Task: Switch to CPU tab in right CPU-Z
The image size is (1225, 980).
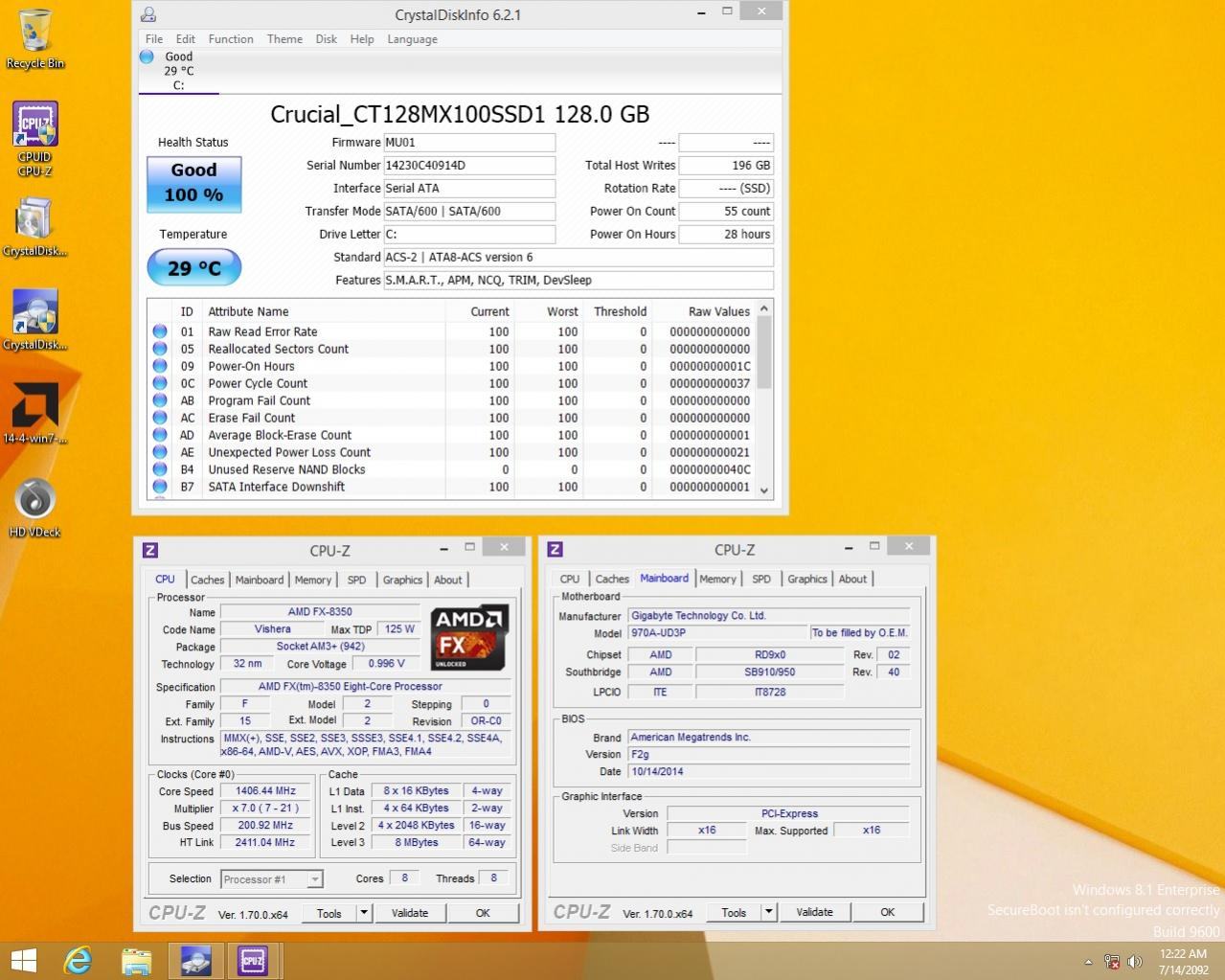Action: (570, 579)
